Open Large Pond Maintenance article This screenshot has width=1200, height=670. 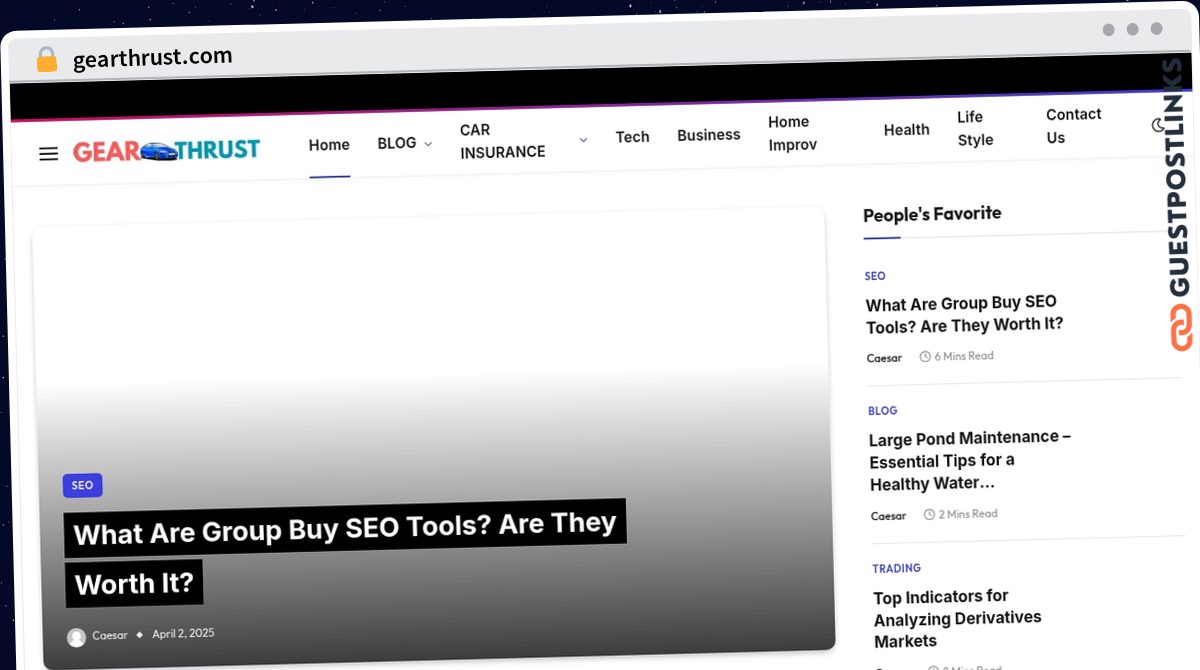tap(970, 461)
